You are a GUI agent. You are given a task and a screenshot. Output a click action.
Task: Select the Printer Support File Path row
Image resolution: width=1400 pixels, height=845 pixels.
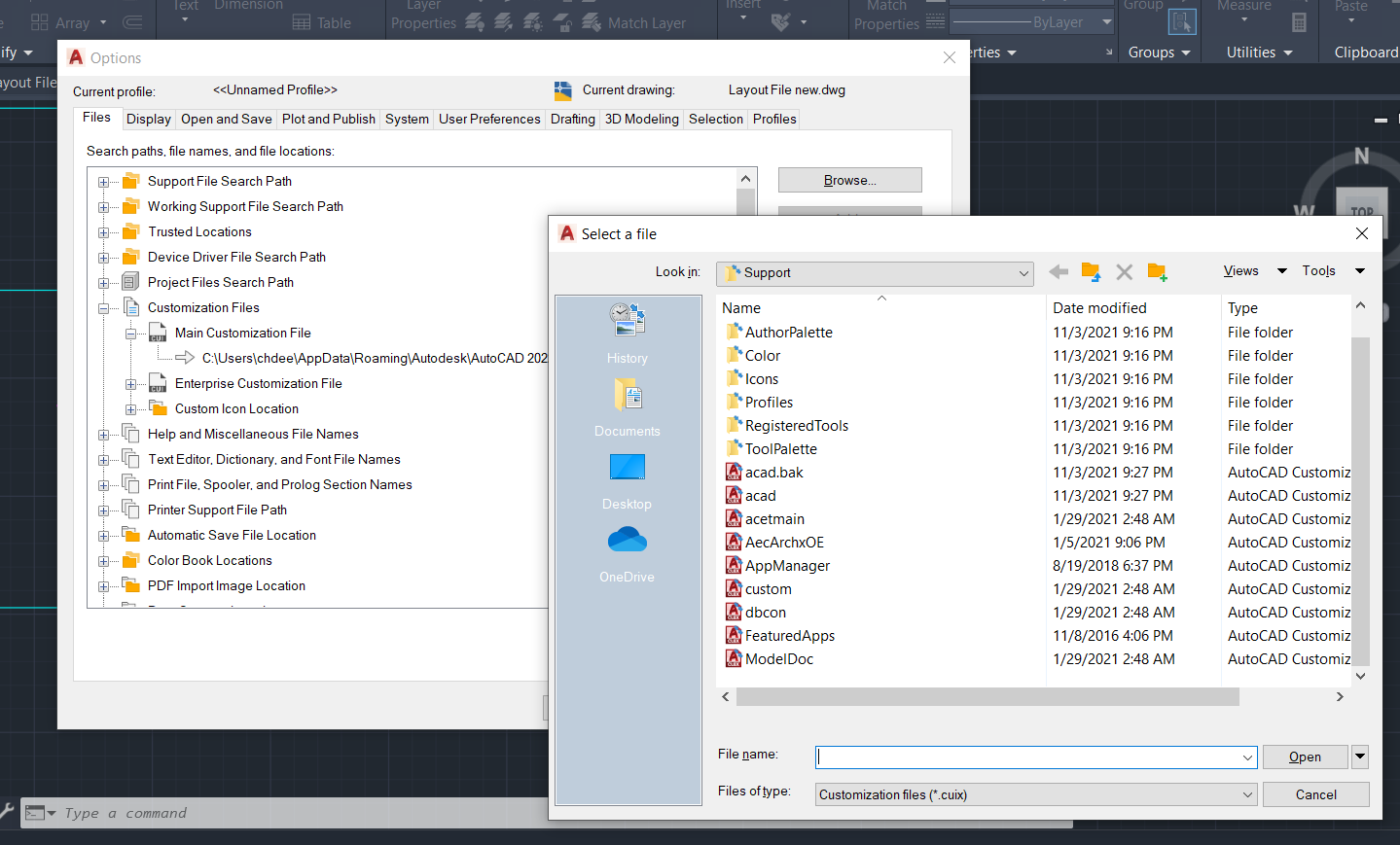[217, 511]
